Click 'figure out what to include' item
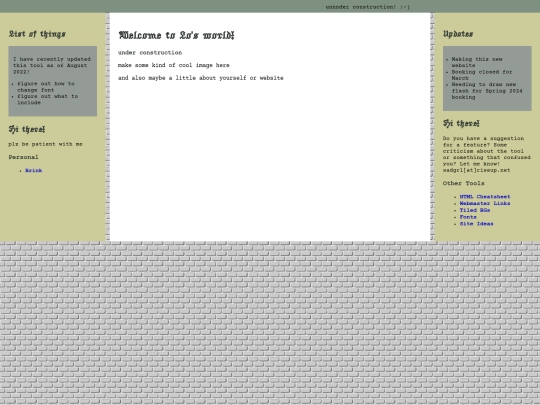 48,99
